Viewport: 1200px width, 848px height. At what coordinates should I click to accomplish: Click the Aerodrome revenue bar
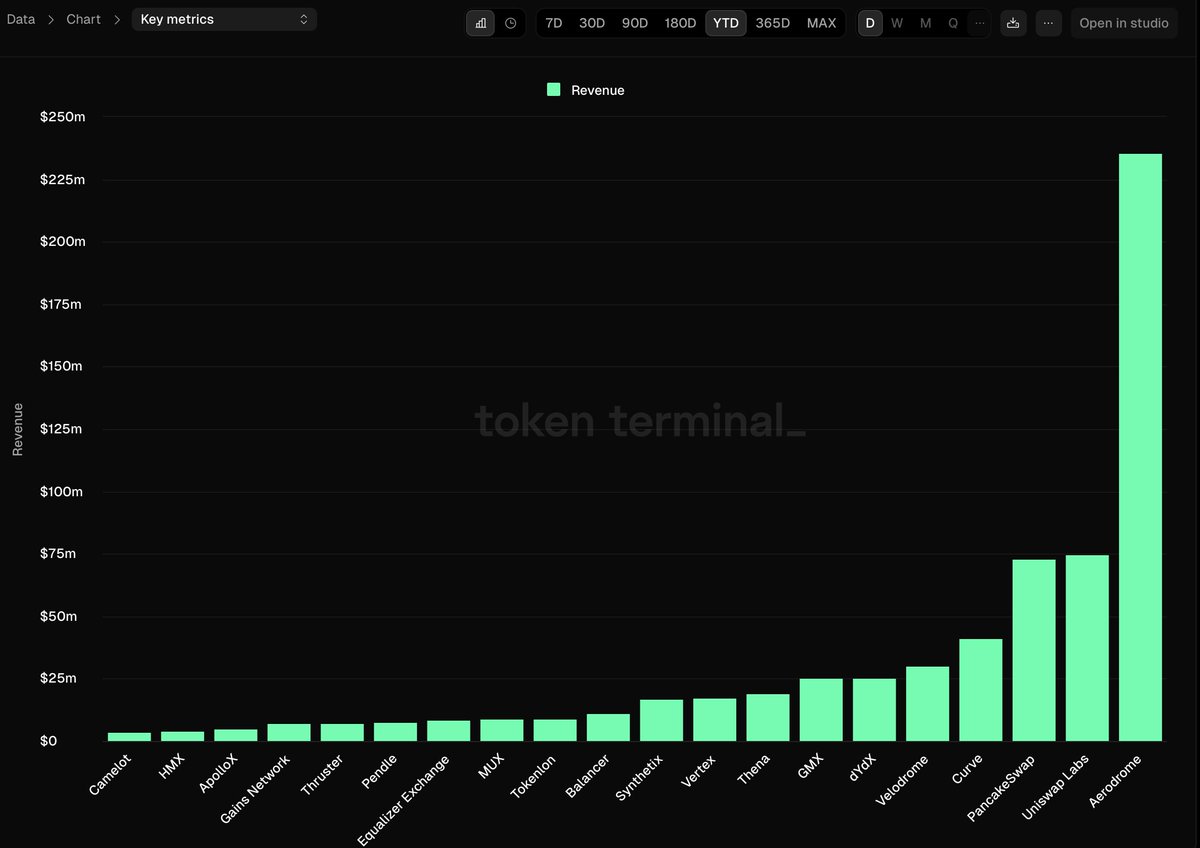tap(1140, 447)
